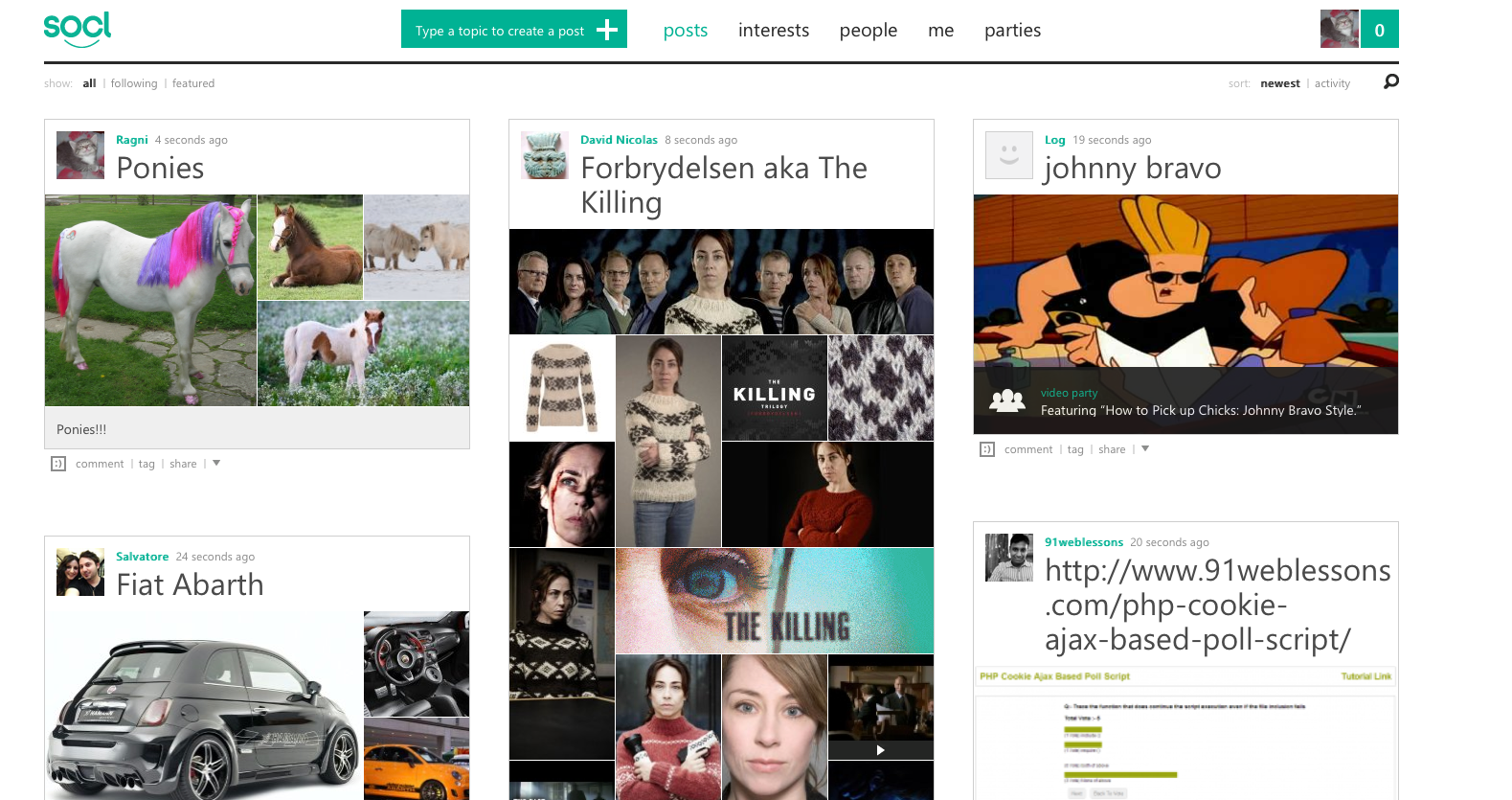Screen dimensions: 1512x800
Task: Click share under the Ponies post
Action: tap(183, 464)
